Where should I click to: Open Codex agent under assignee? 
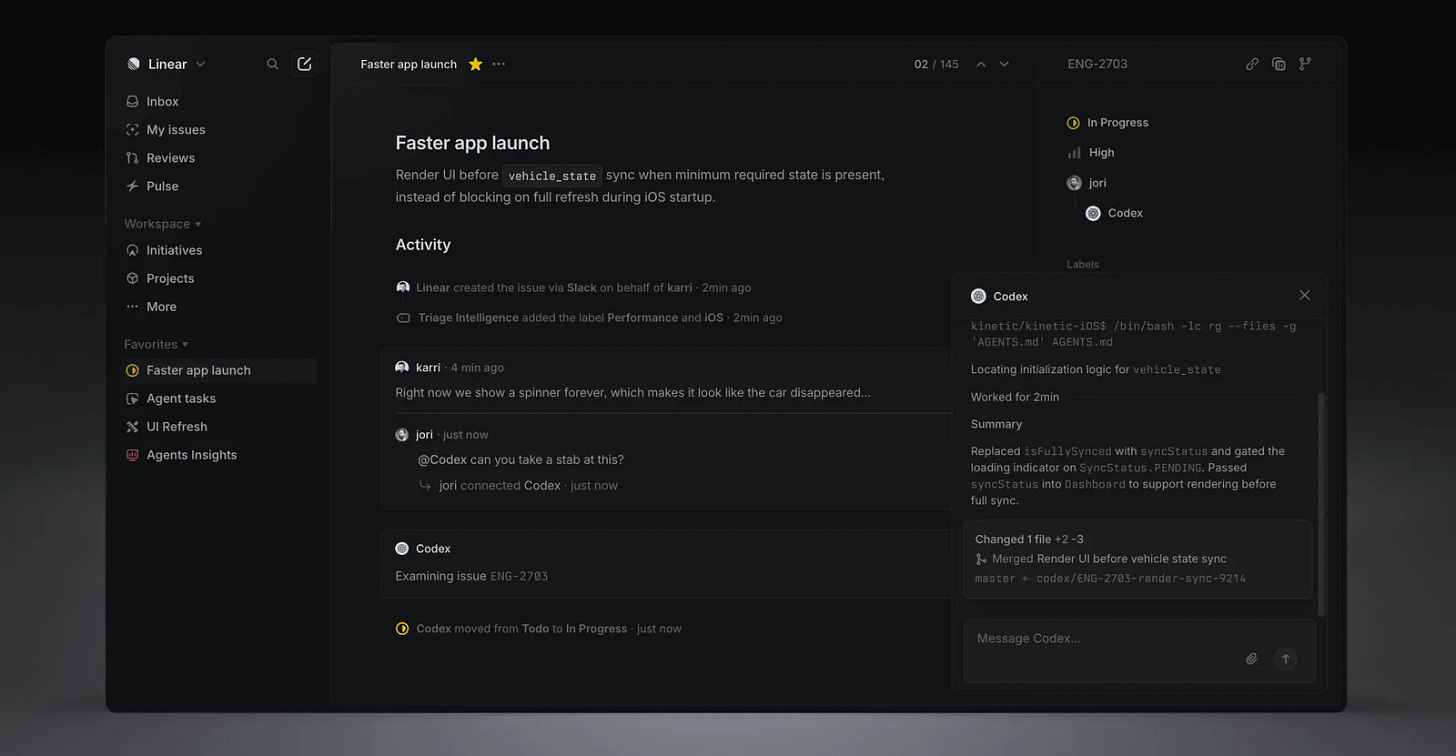[1114, 213]
